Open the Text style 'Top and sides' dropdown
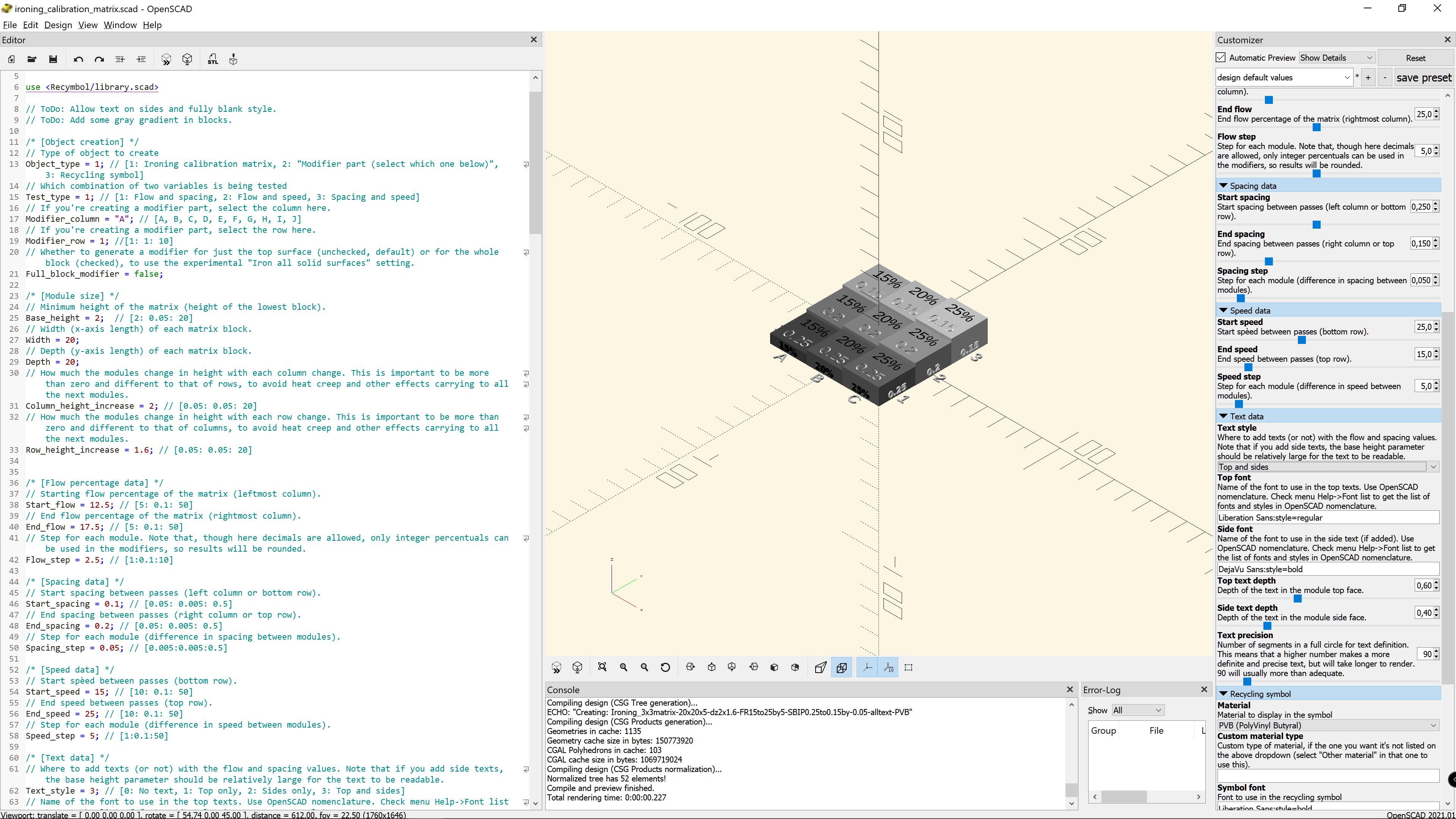The height and width of the screenshot is (819, 1456). click(x=1328, y=467)
